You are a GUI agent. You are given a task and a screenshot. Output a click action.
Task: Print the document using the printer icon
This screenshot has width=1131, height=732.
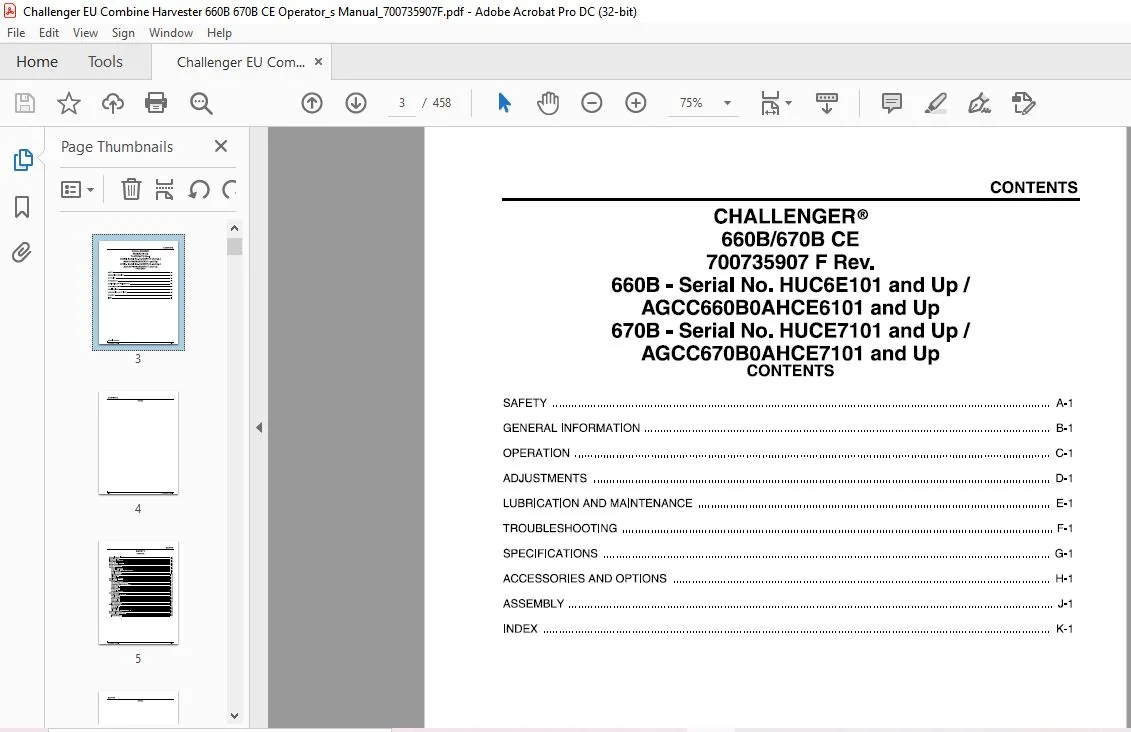tap(156, 103)
